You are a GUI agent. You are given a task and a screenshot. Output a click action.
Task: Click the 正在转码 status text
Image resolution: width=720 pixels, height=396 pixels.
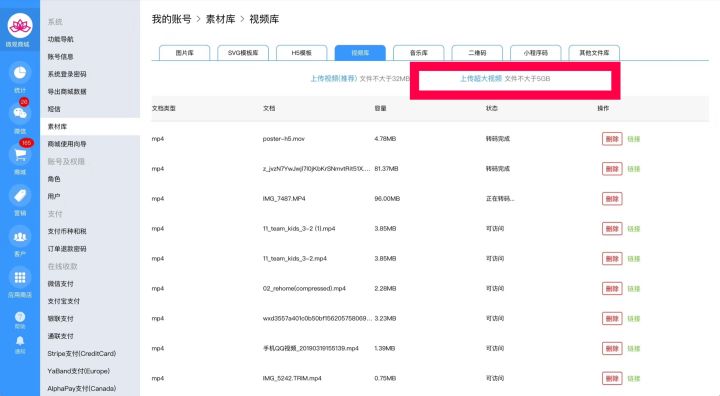click(x=500, y=198)
